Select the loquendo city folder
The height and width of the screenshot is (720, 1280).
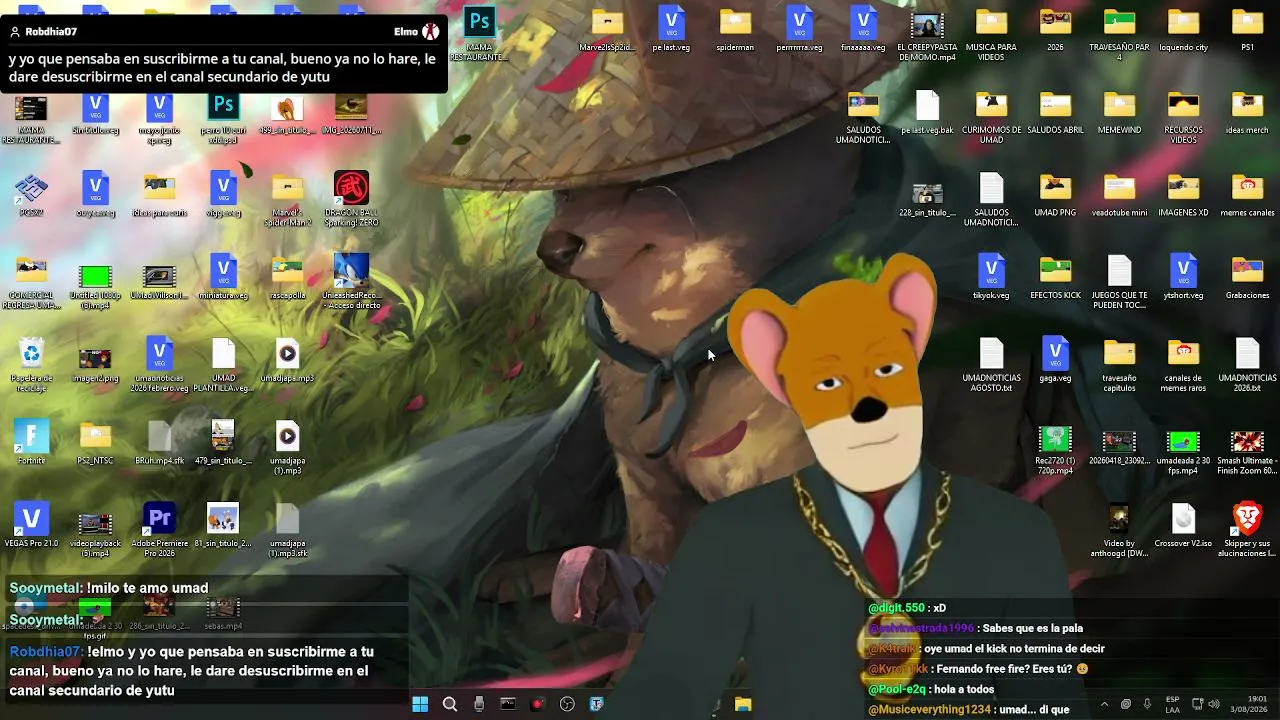click(1183, 29)
